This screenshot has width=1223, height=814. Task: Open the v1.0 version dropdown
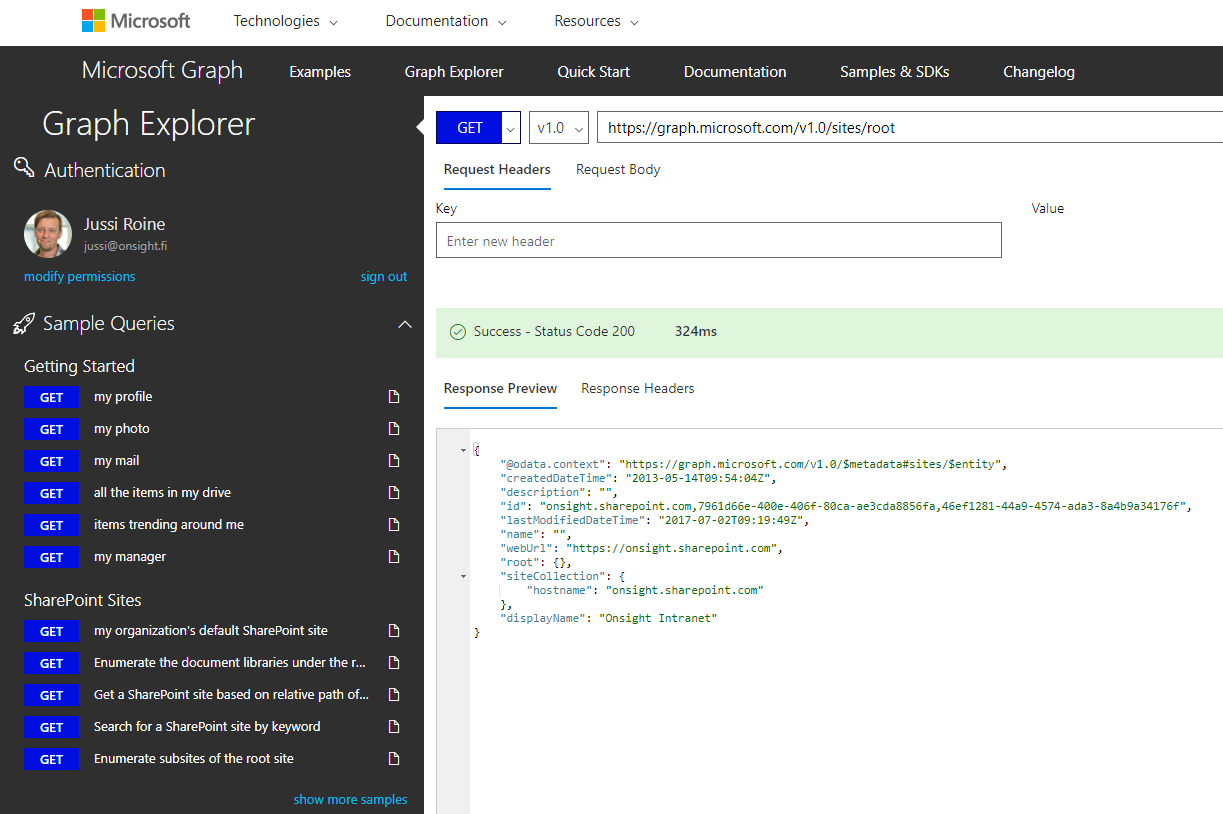pos(559,128)
